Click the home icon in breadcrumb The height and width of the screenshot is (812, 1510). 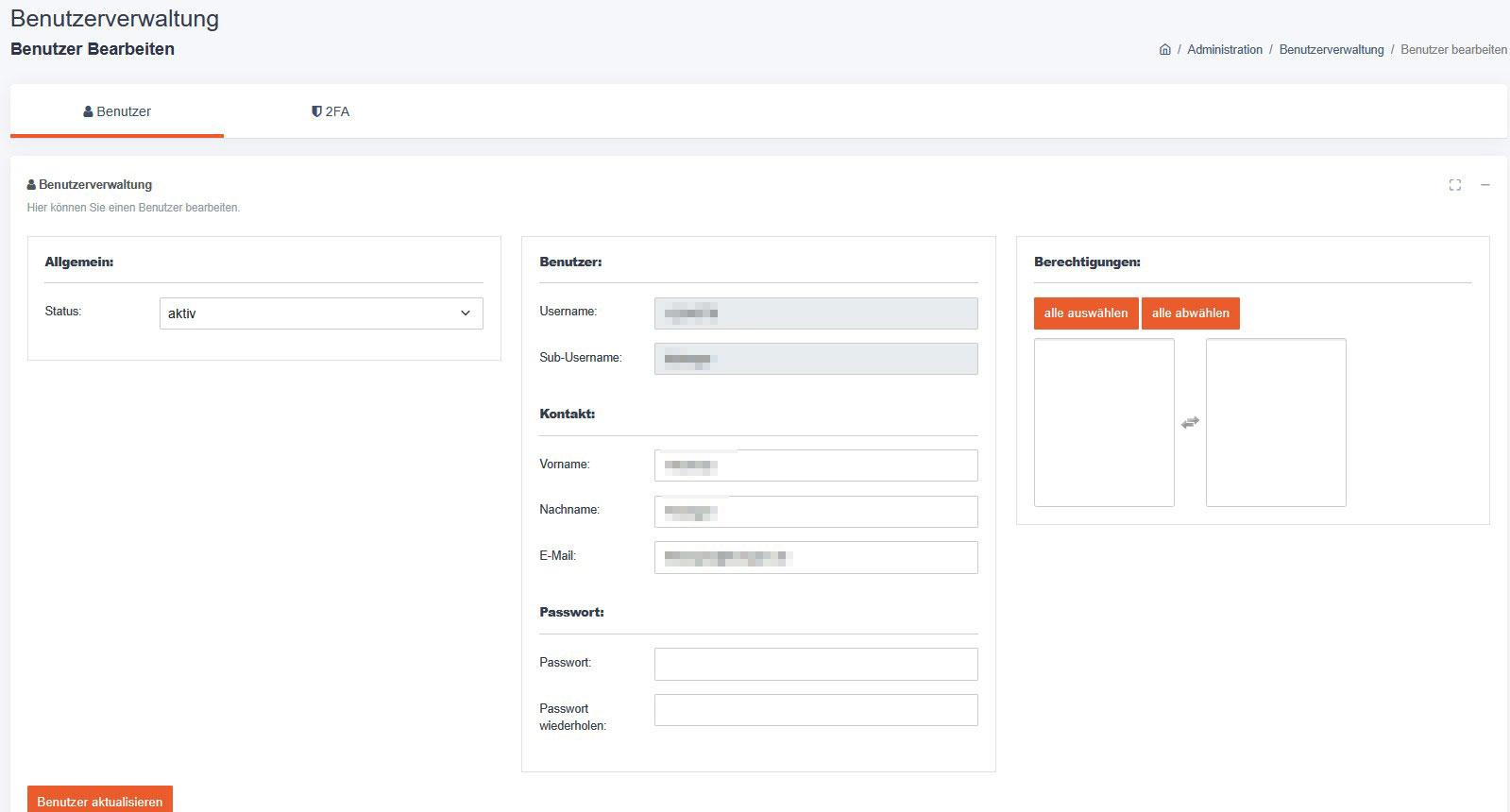[1164, 50]
